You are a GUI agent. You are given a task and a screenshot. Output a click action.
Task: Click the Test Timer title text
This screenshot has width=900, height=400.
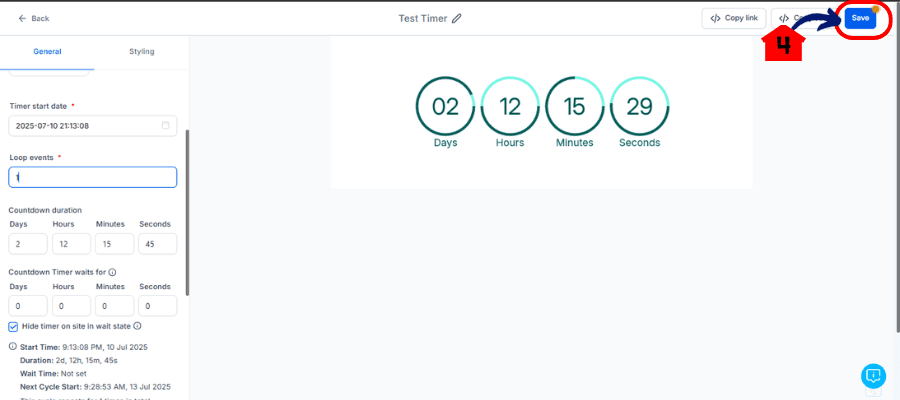click(x=423, y=18)
